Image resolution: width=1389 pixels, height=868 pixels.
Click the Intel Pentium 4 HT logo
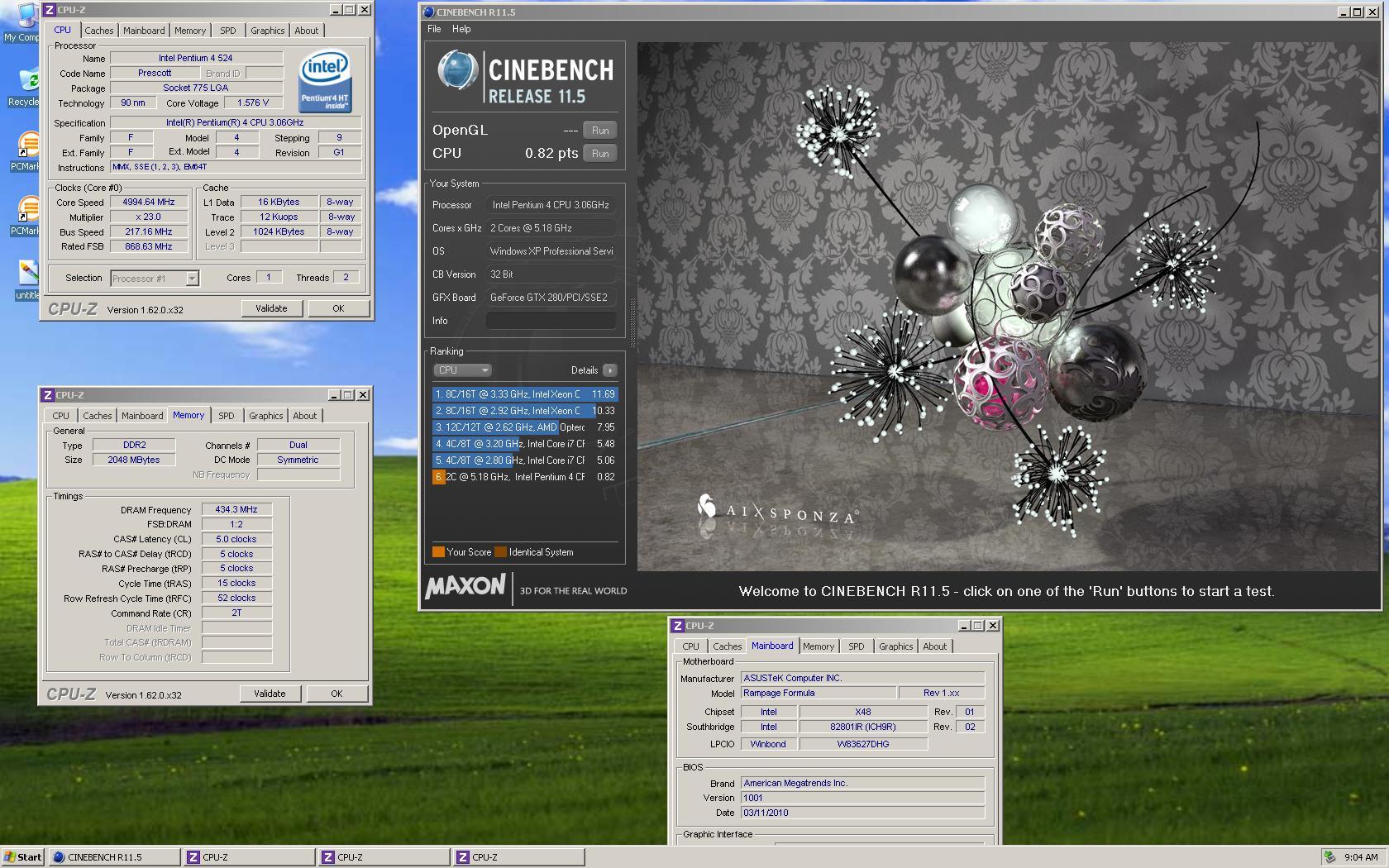coord(325,81)
